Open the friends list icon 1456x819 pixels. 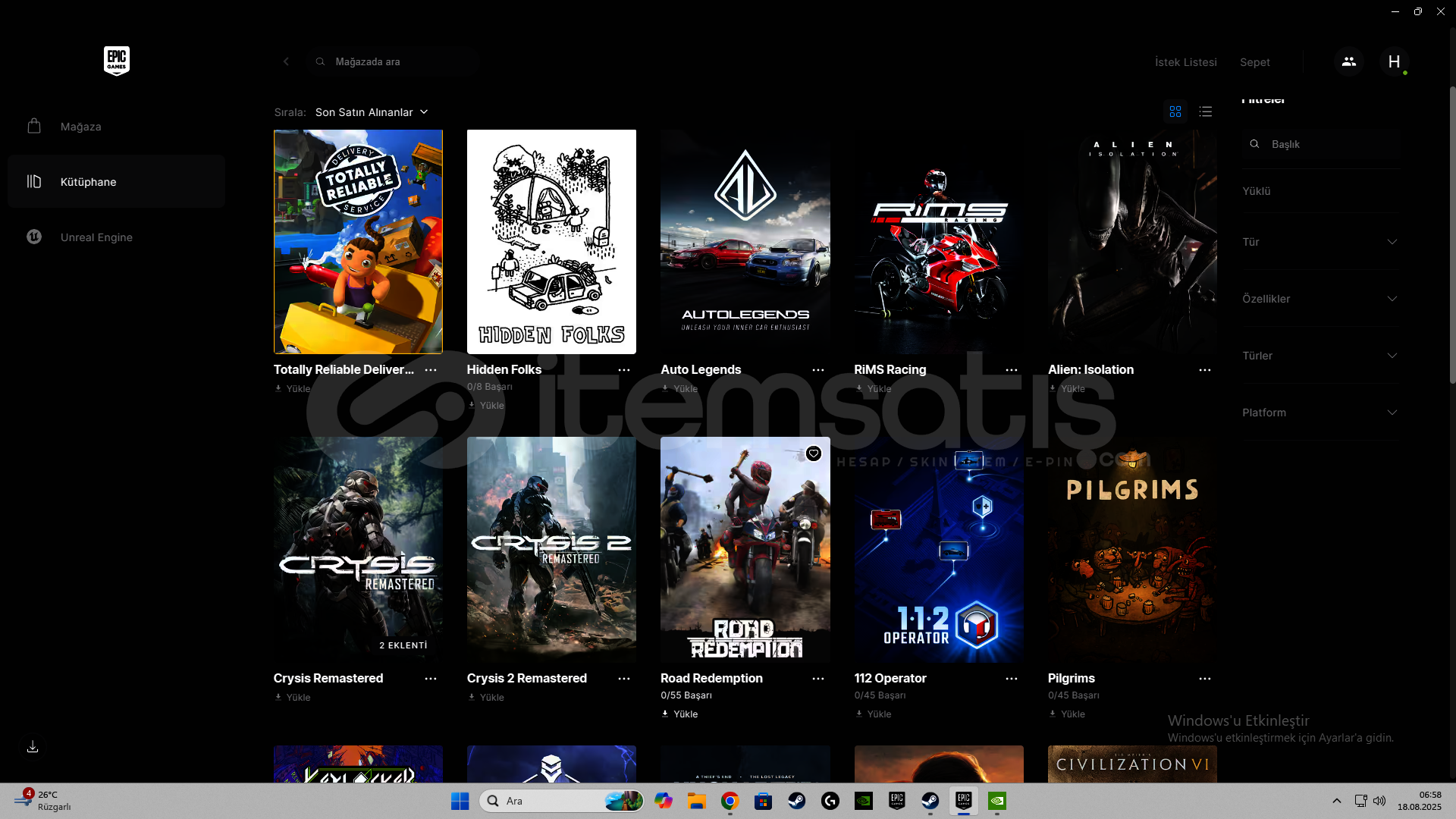[x=1348, y=61]
